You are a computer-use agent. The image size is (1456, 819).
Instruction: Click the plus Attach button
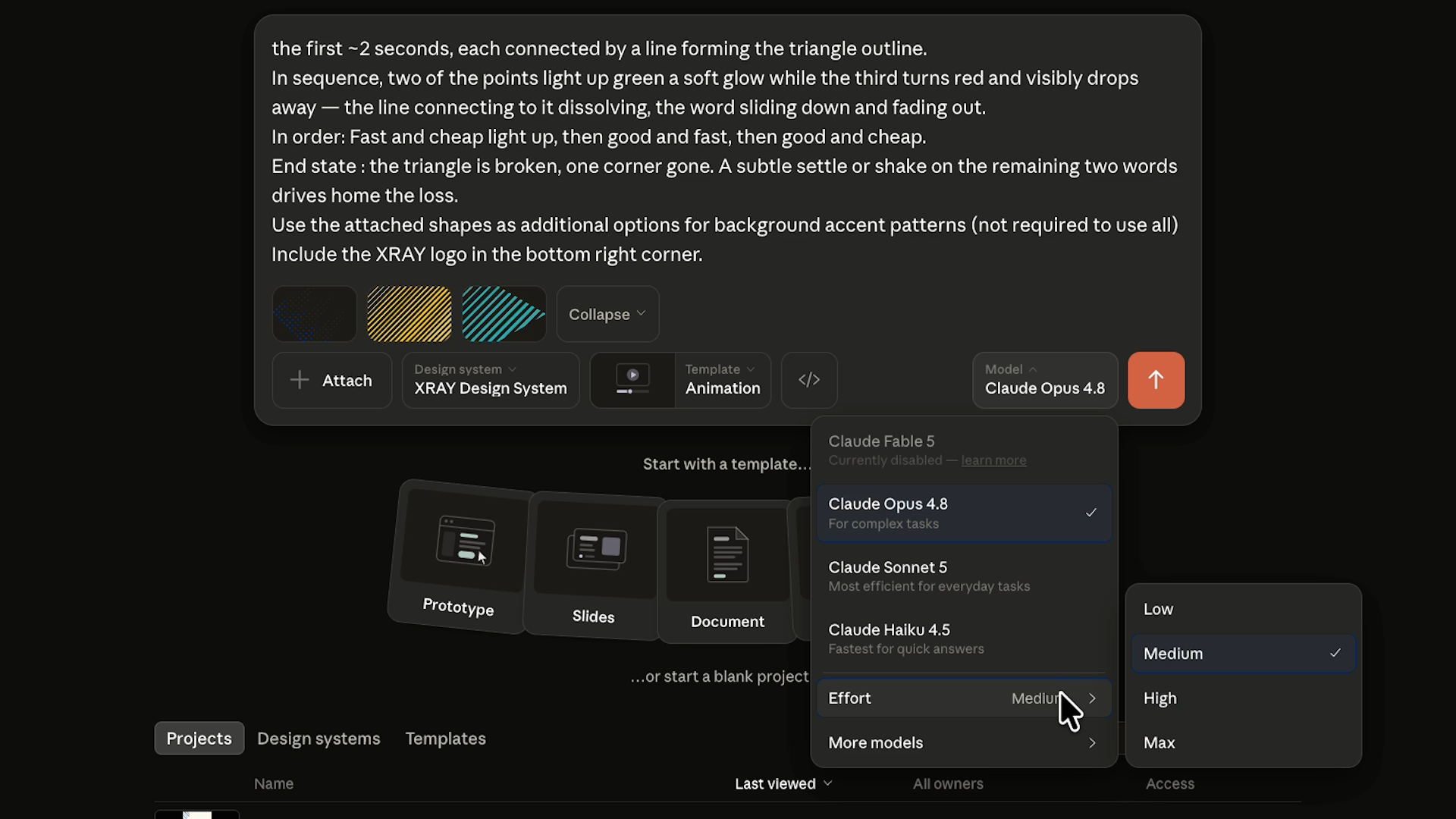[332, 380]
